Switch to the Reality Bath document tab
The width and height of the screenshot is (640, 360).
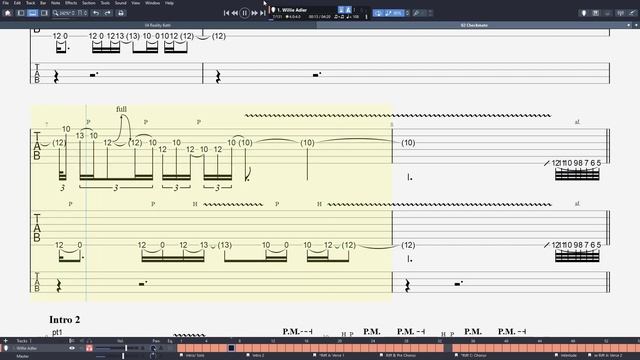(158, 25)
